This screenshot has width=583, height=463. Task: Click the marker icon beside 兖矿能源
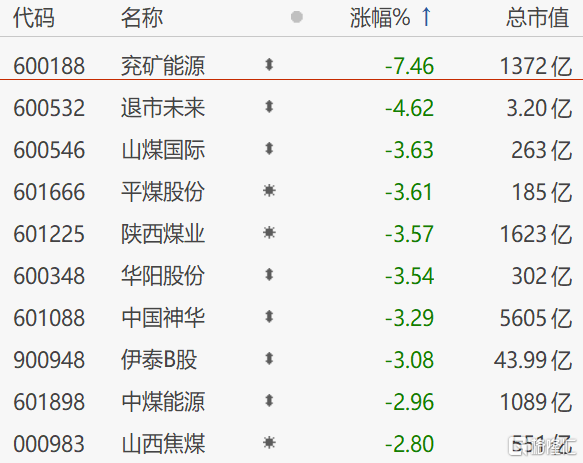(269, 65)
